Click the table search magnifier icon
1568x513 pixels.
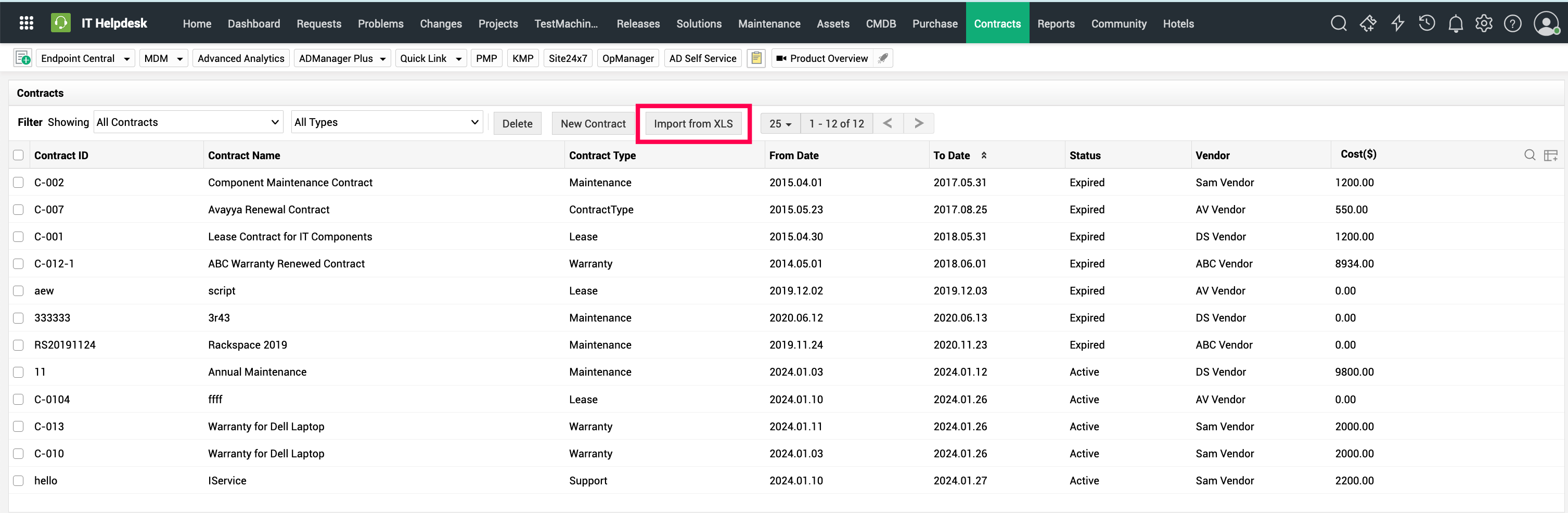pyautogui.click(x=1529, y=155)
